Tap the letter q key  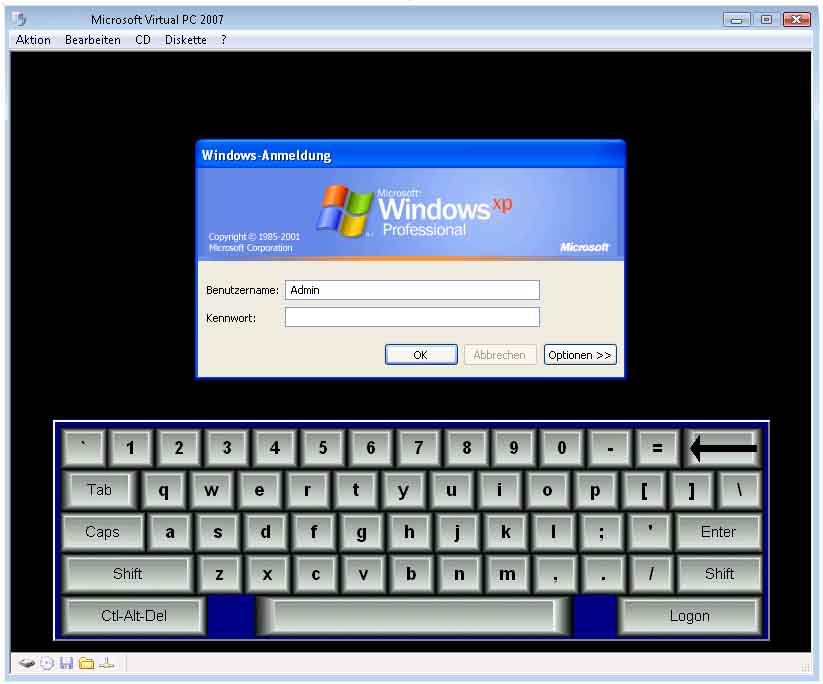point(164,490)
